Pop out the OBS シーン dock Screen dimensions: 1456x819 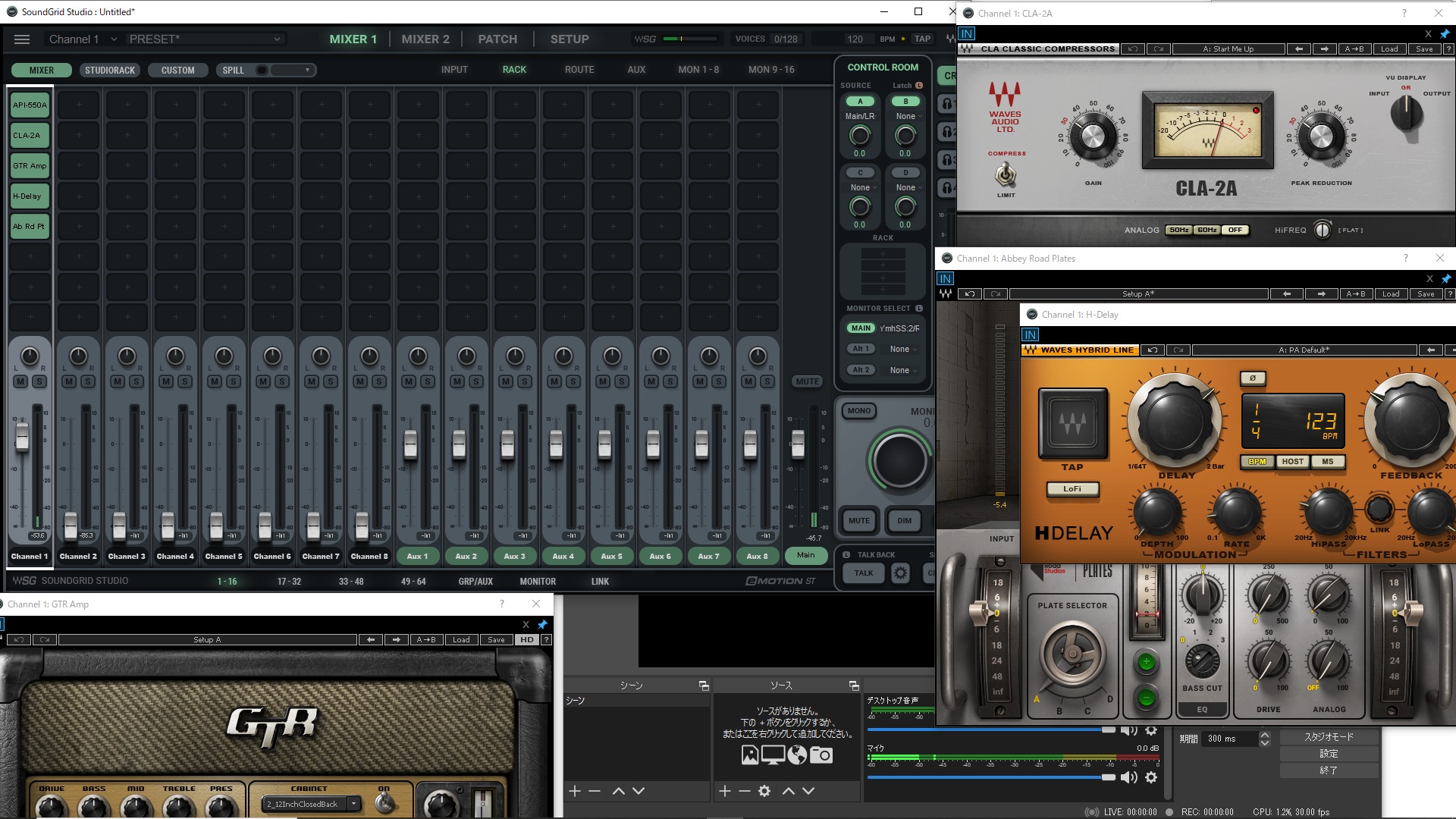click(x=704, y=686)
